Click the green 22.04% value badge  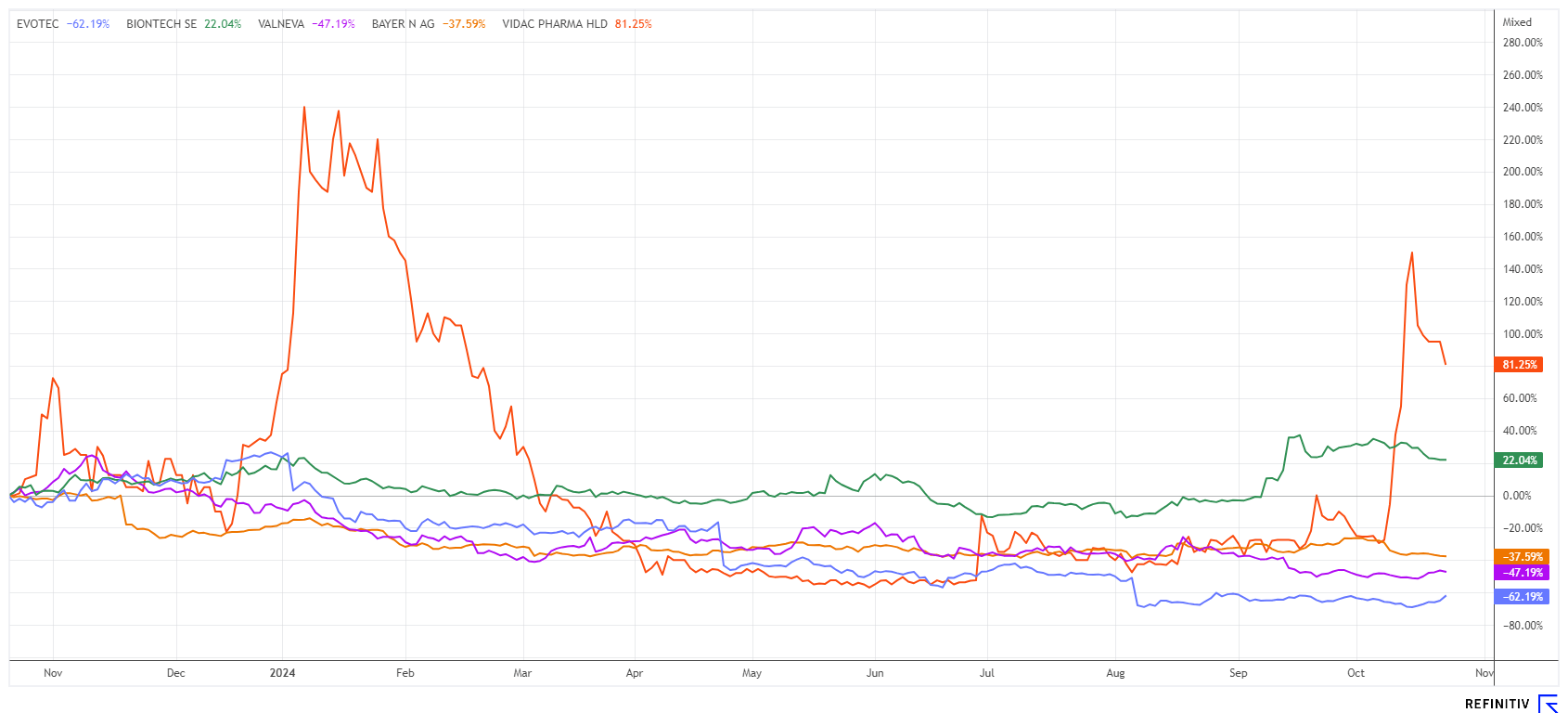tap(1520, 460)
